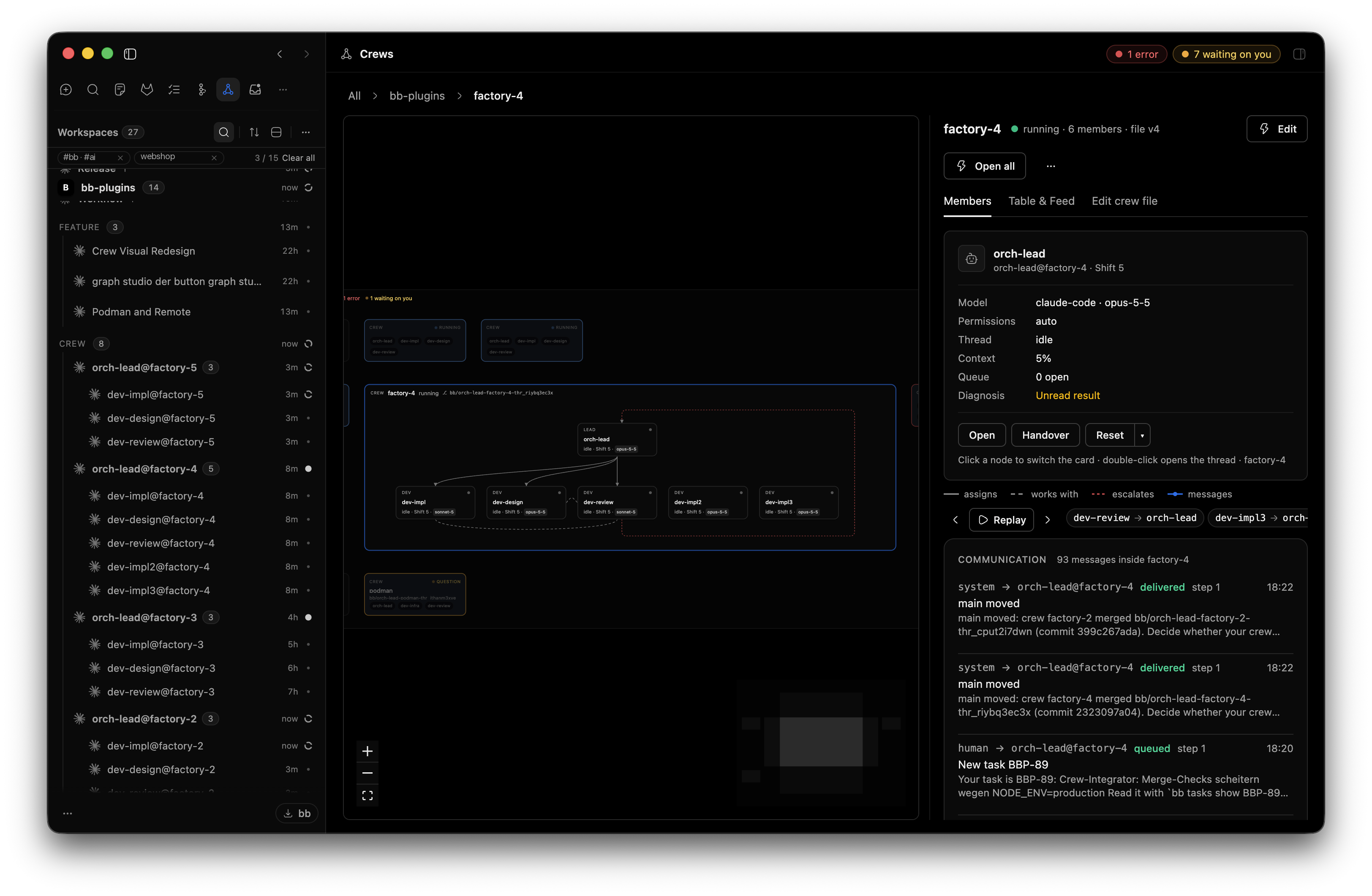Select the active Crews icon in sidebar toolbar
1372x896 pixels.
point(228,90)
